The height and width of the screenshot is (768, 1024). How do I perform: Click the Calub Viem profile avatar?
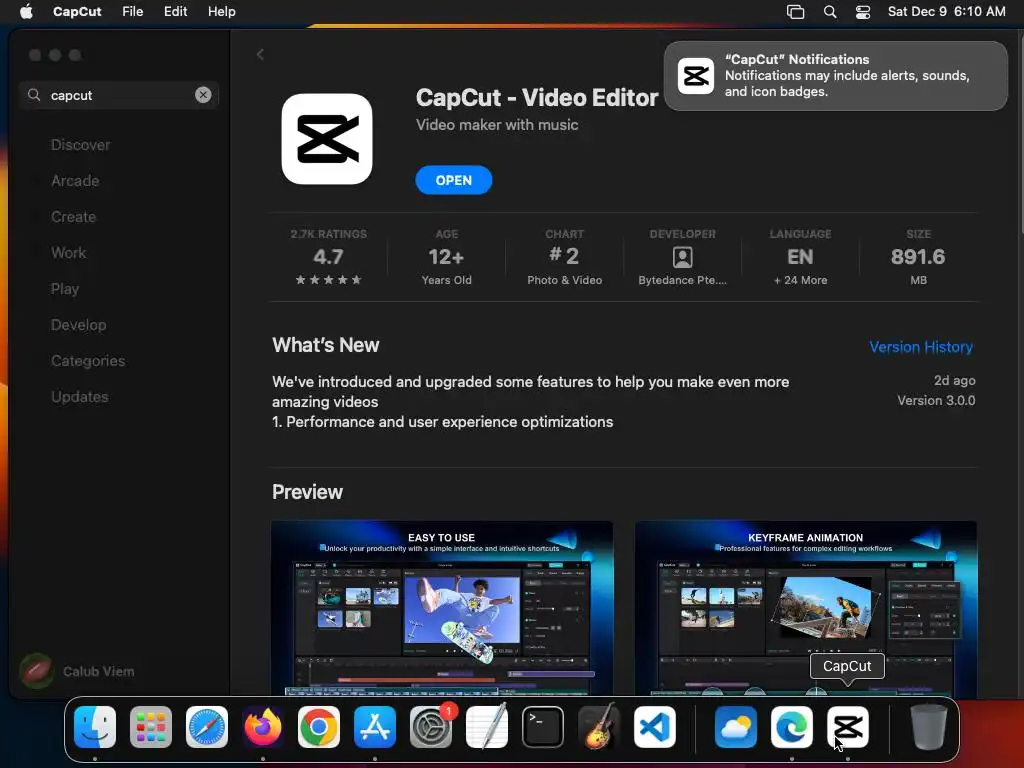(x=37, y=671)
